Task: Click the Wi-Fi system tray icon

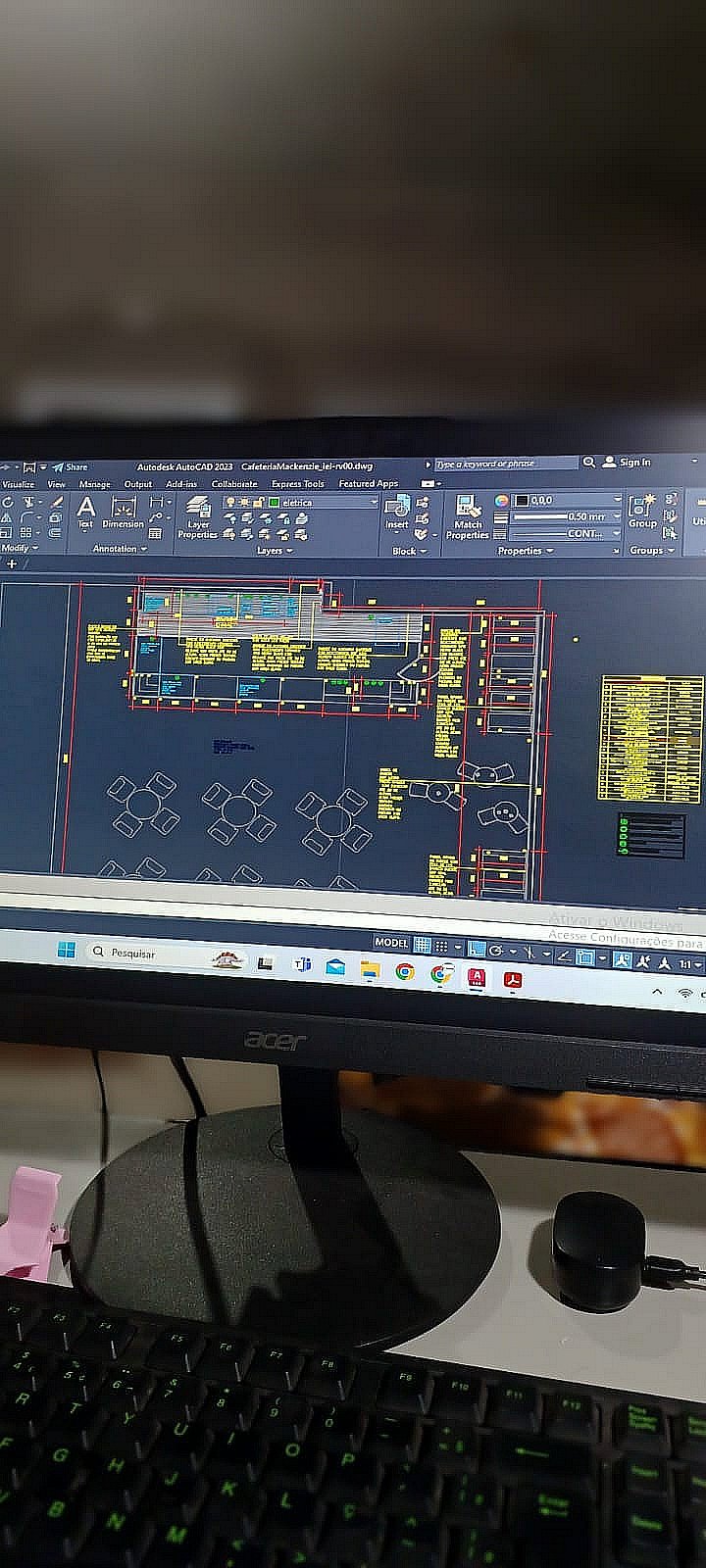Action: click(x=683, y=994)
